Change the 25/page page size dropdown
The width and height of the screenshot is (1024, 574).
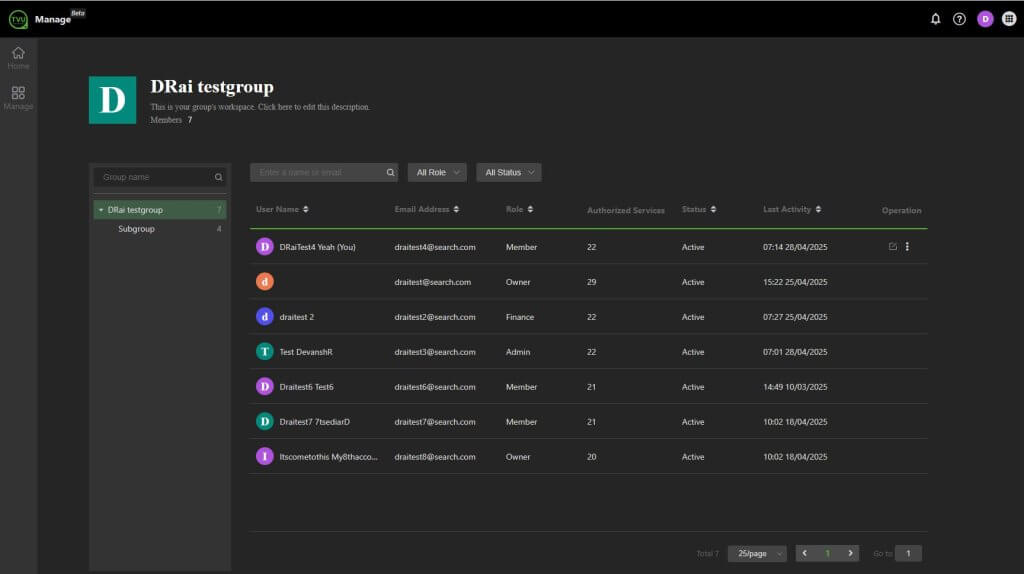(757, 553)
